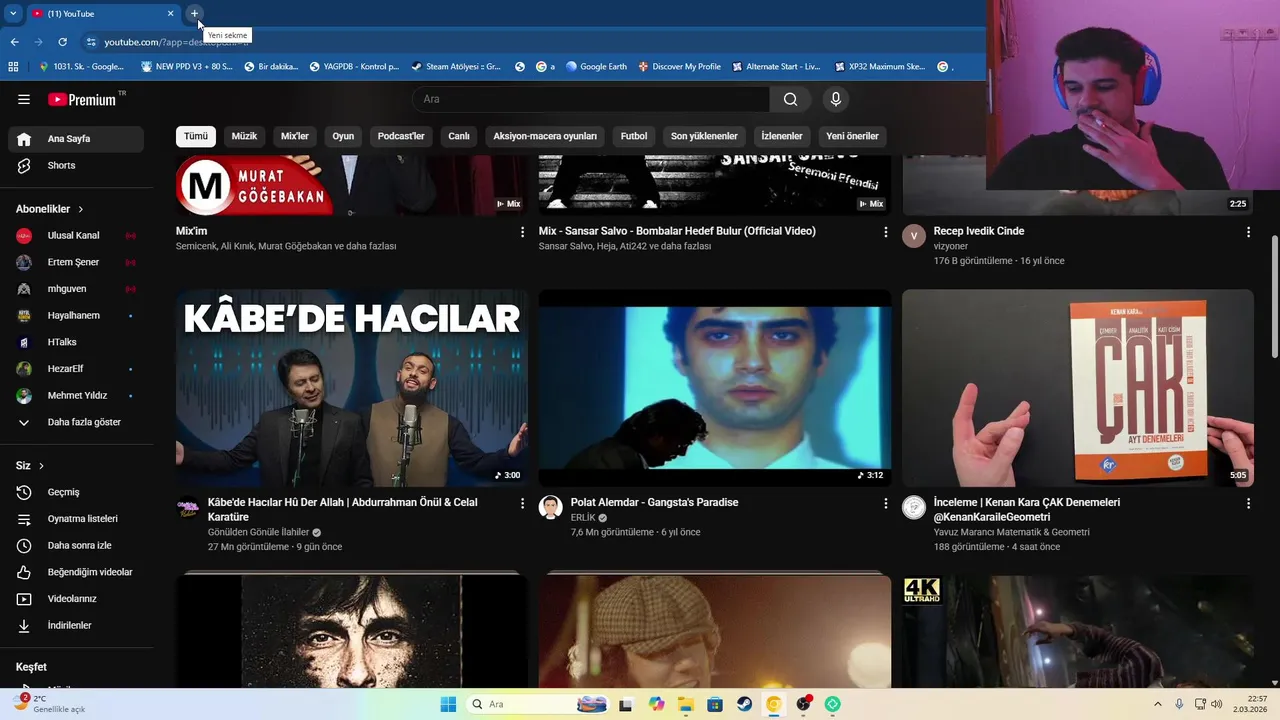Image resolution: width=1280 pixels, height=720 pixels.
Task: Open Ana Sayfa home in sidebar
Action: click(x=76, y=139)
